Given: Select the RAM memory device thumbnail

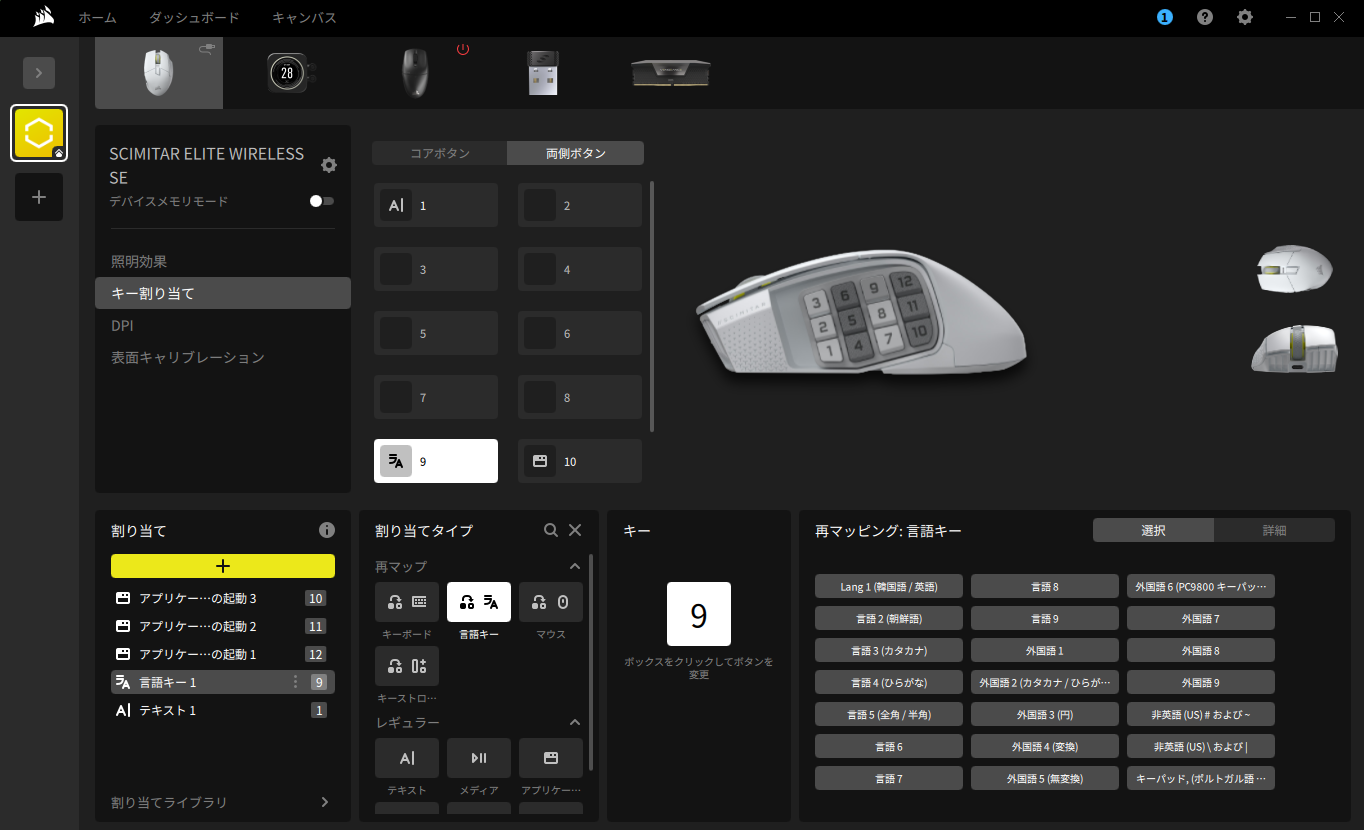Looking at the screenshot, I should pos(670,73).
